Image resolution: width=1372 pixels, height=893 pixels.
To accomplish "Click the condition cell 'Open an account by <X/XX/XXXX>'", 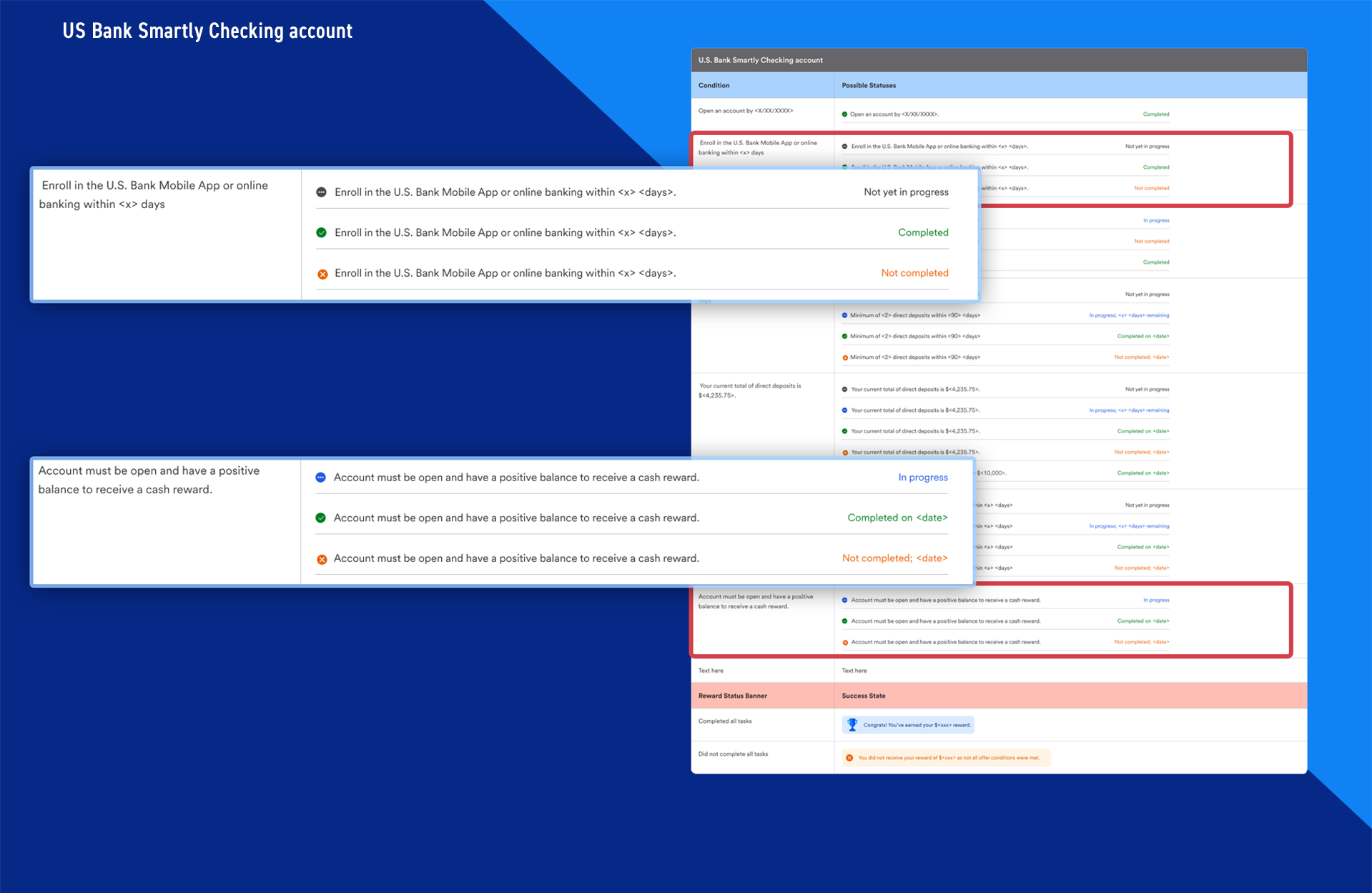I will coord(746,111).
